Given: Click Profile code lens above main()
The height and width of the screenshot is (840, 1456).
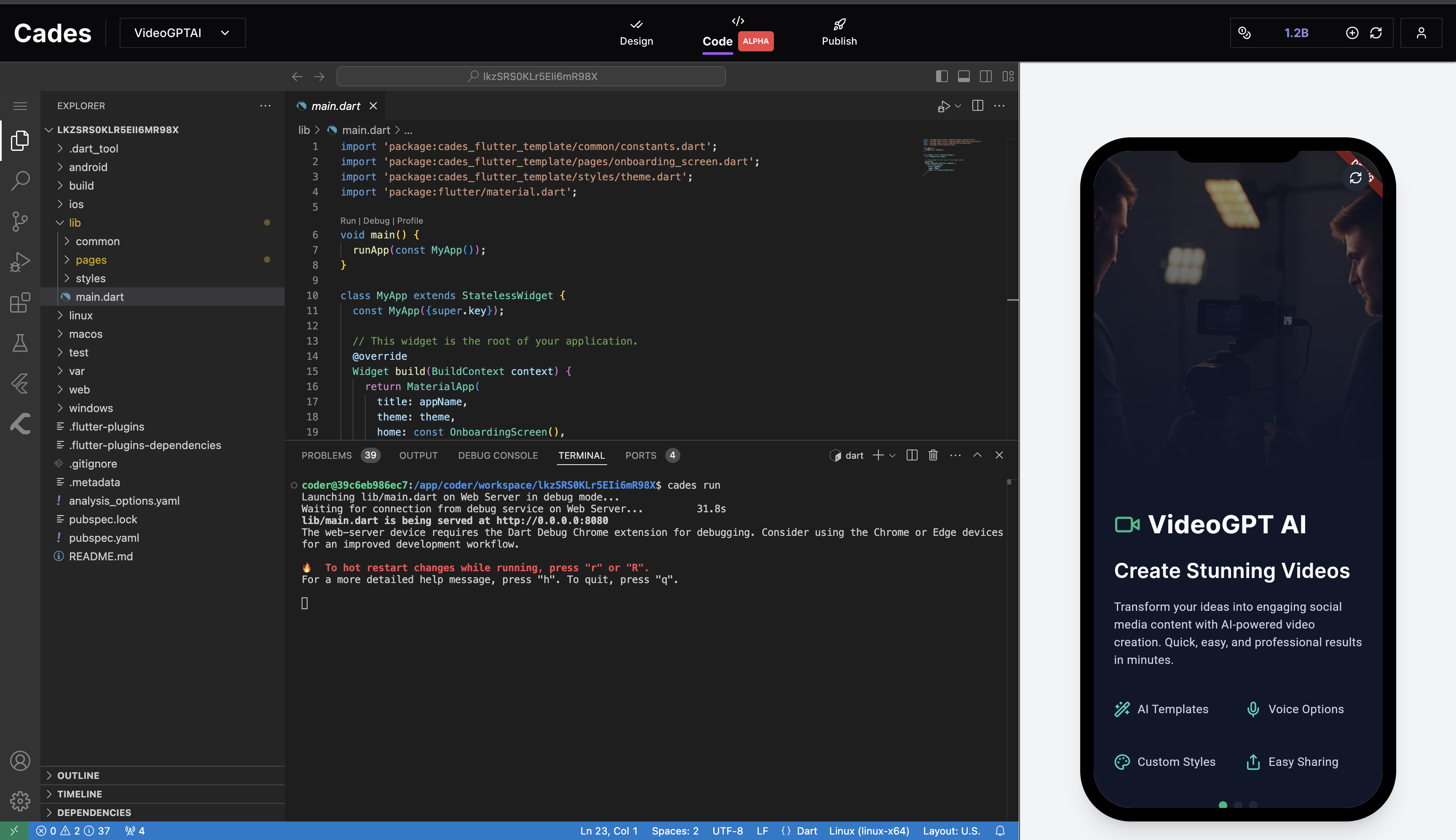Looking at the screenshot, I should point(409,220).
